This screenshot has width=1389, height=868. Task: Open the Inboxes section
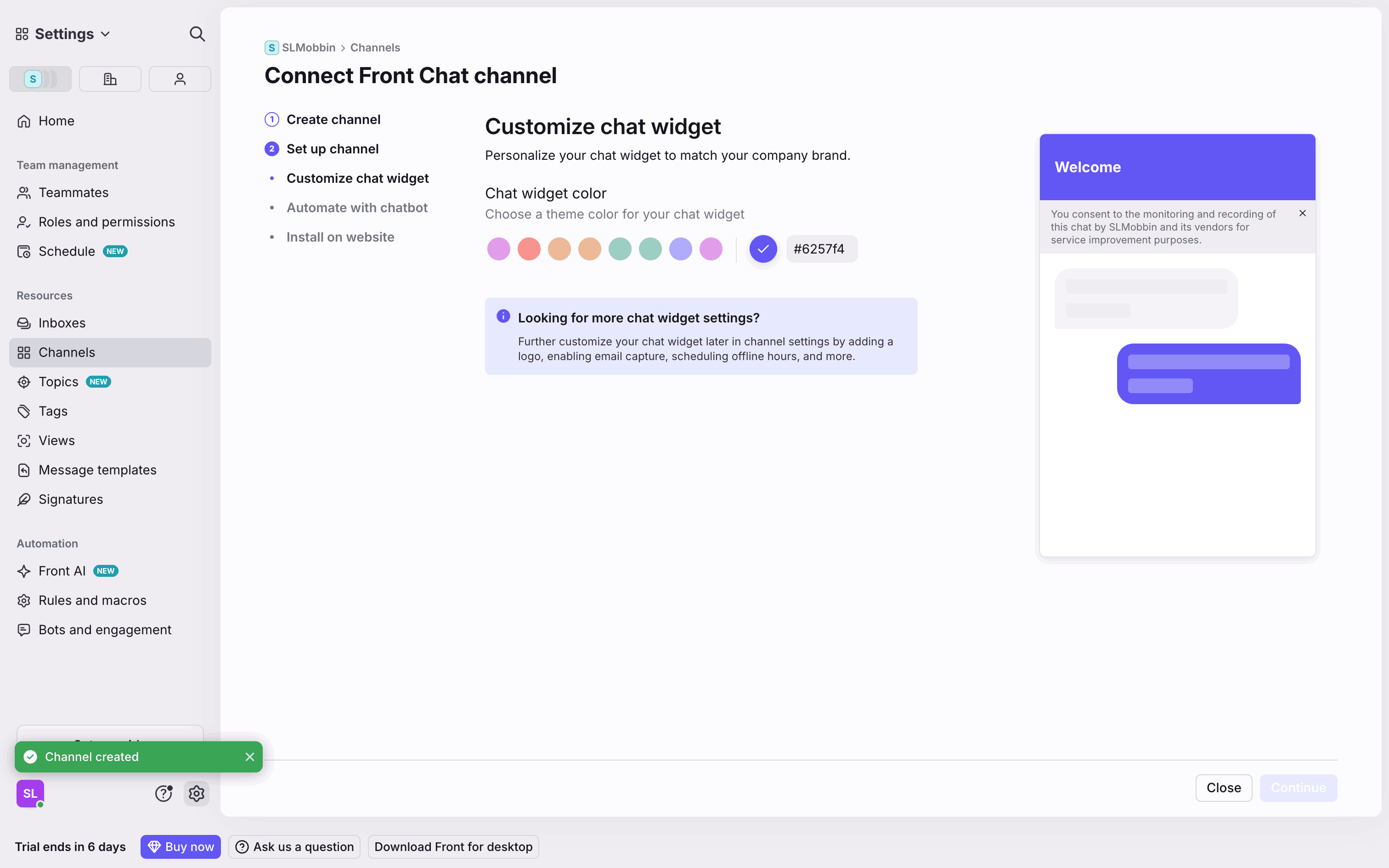point(62,323)
